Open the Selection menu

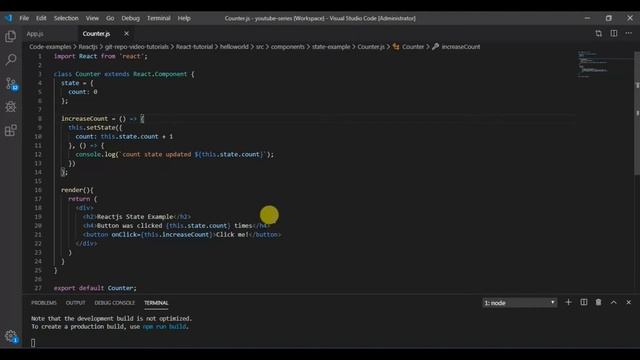click(66, 18)
